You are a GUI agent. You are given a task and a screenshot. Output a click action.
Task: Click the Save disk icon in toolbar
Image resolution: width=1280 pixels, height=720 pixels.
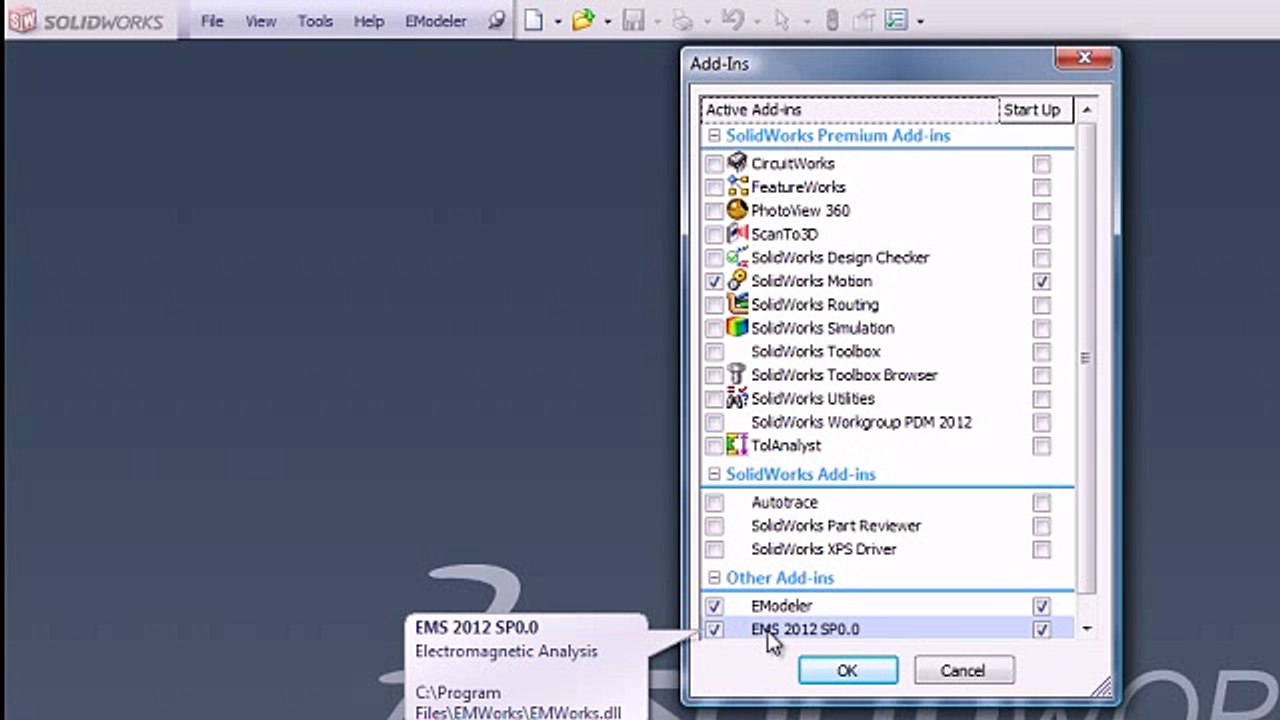click(633, 20)
